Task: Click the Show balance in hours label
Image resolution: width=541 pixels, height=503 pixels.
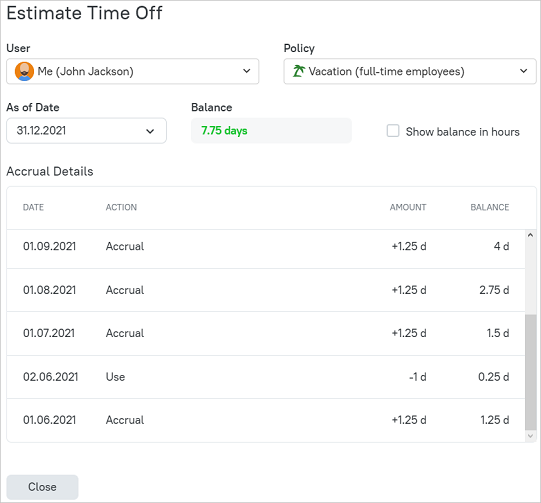Action: [462, 132]
